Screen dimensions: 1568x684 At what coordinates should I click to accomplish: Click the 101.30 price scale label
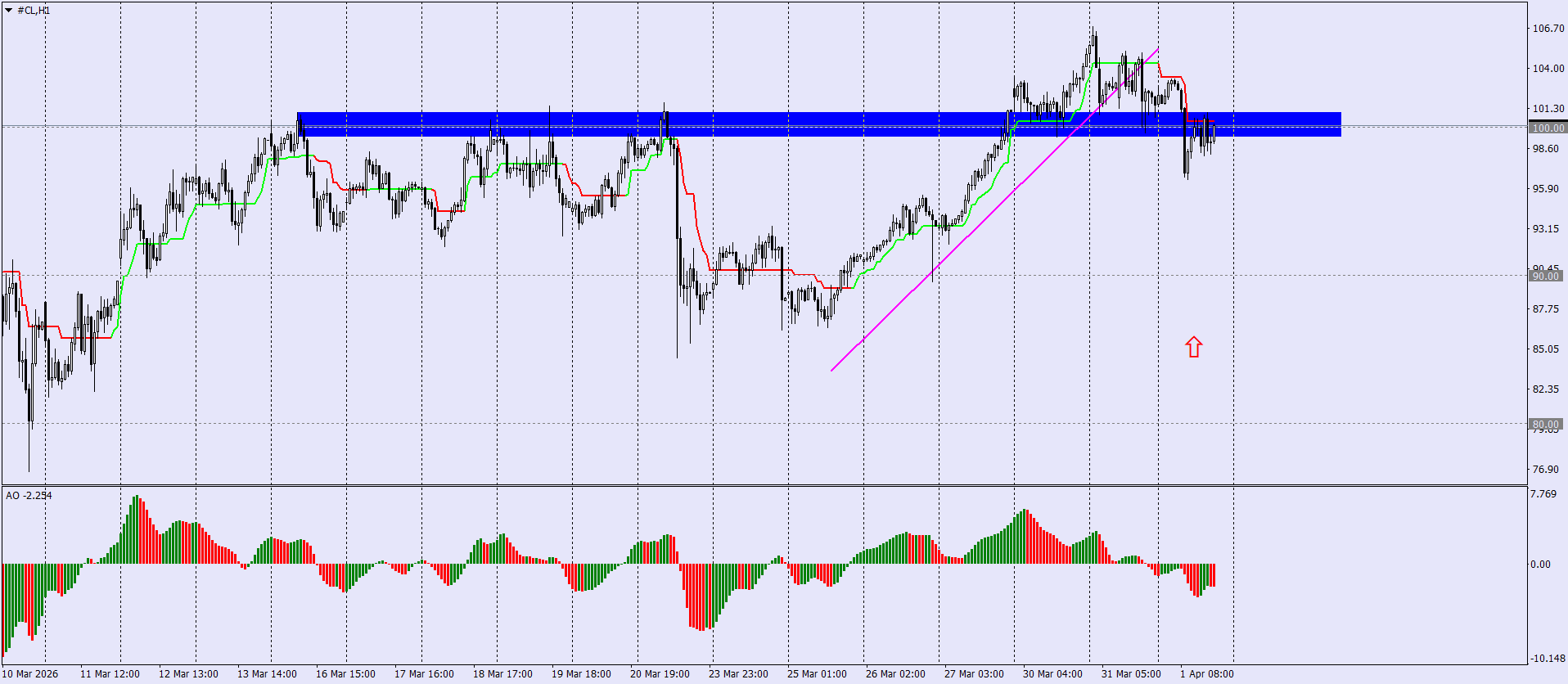tap(1548, 108)
